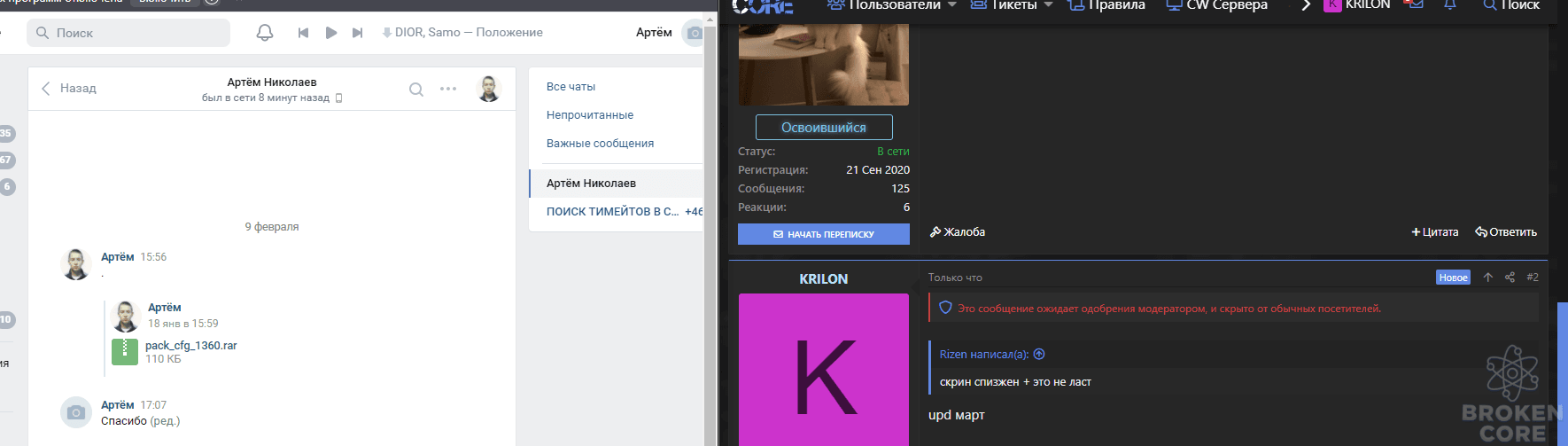This screenshot has width=1568, height=446.
Task: Focus the VK search field
Action: (128, 33)
